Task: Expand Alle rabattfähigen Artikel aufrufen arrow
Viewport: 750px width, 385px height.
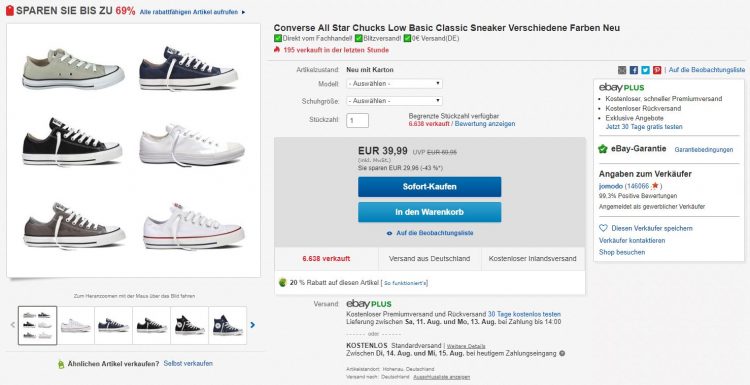Action: [243, 12]
